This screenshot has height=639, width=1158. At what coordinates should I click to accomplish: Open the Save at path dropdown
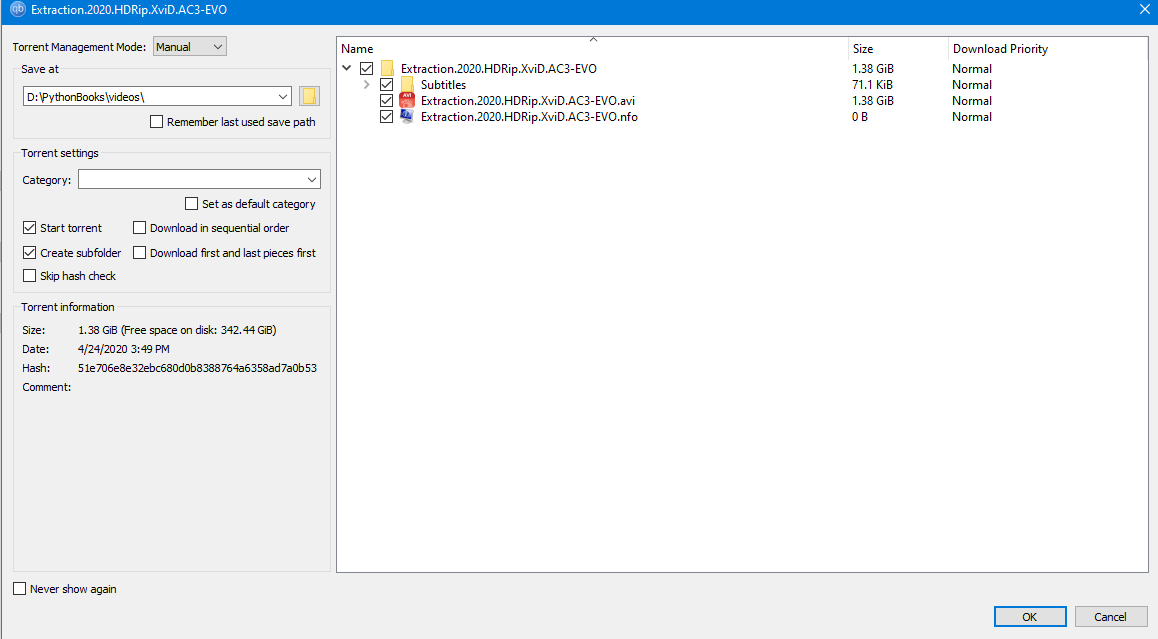point(282,95)
